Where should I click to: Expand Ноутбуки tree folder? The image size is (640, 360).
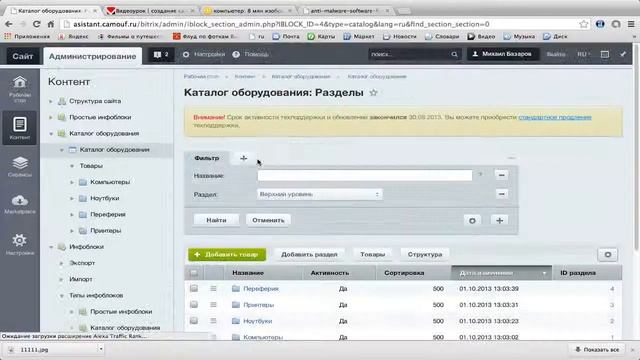[x=72, y=199]
